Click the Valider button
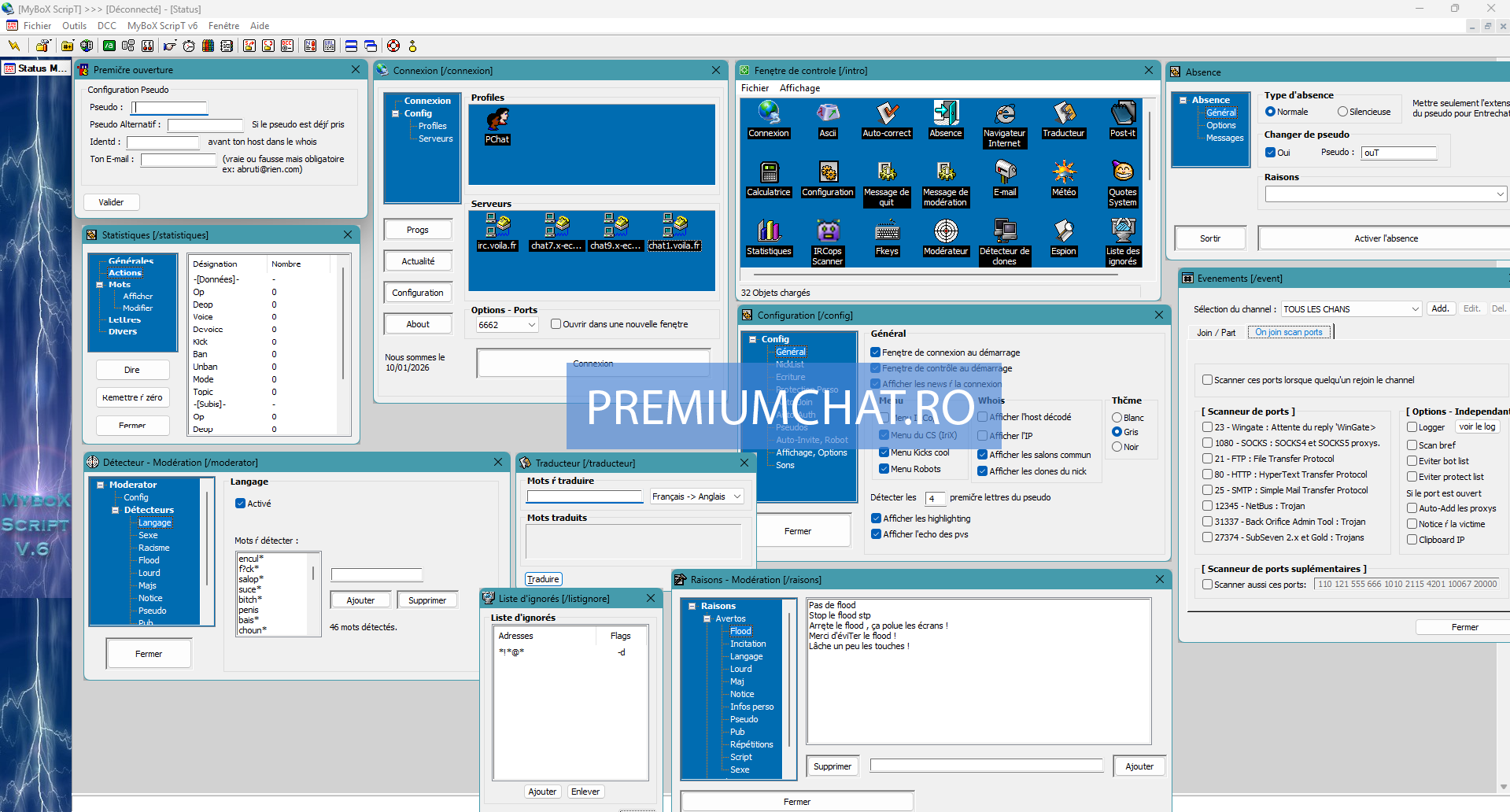Viewport: 1510px width, 812px height. [111, 202]
